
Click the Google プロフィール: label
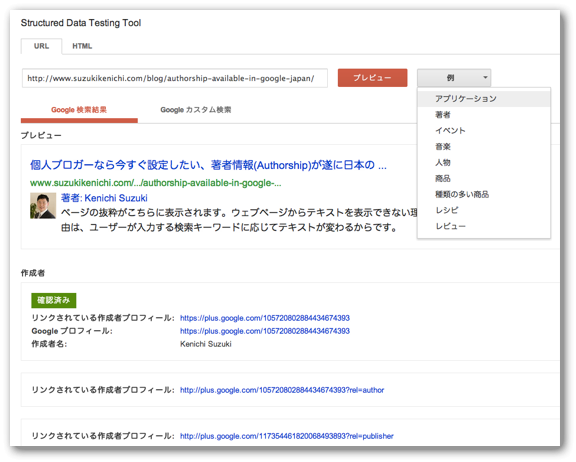coord(72,331)
